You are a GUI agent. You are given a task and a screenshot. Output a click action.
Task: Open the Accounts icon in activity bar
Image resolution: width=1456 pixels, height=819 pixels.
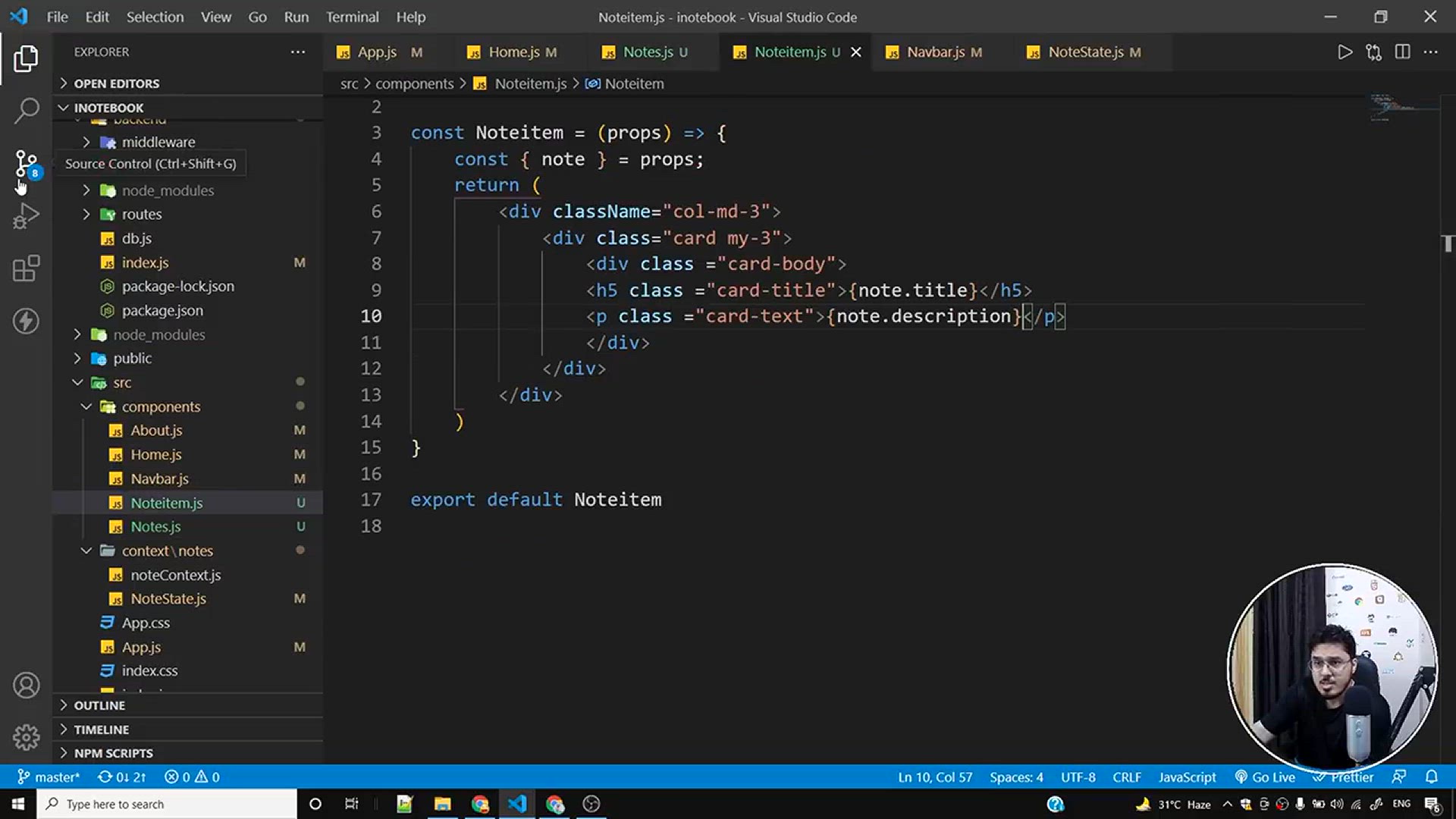(26, 686)
